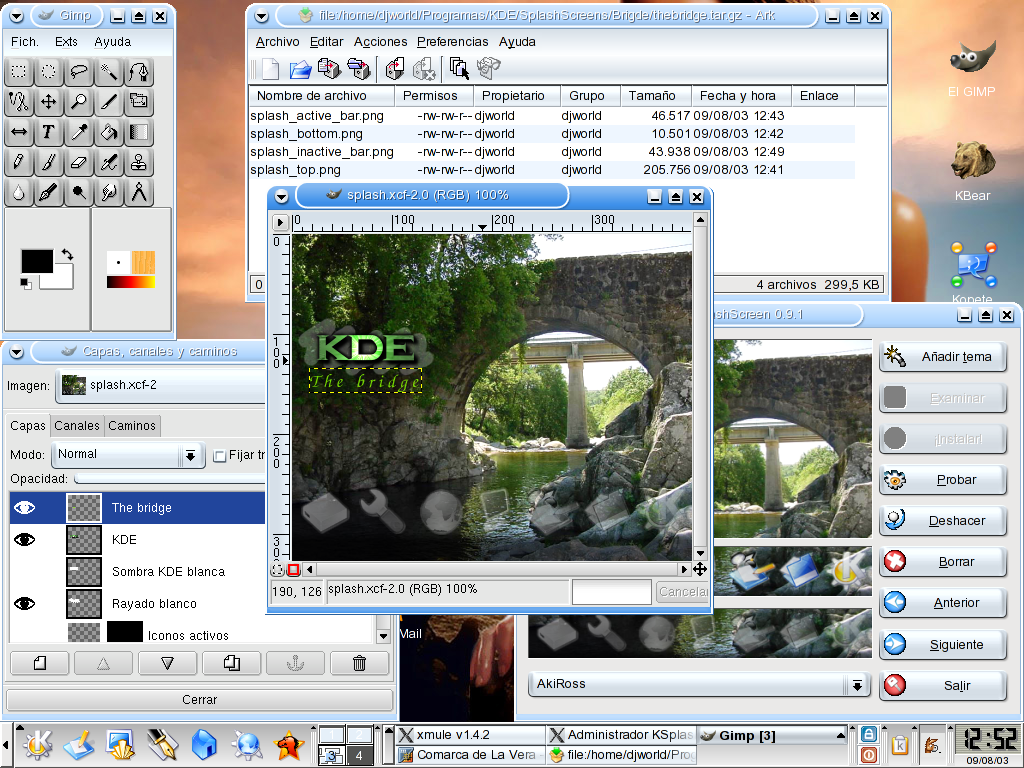
Task: Open the image menu arrow at ruler corner
Action: point(280,222)
